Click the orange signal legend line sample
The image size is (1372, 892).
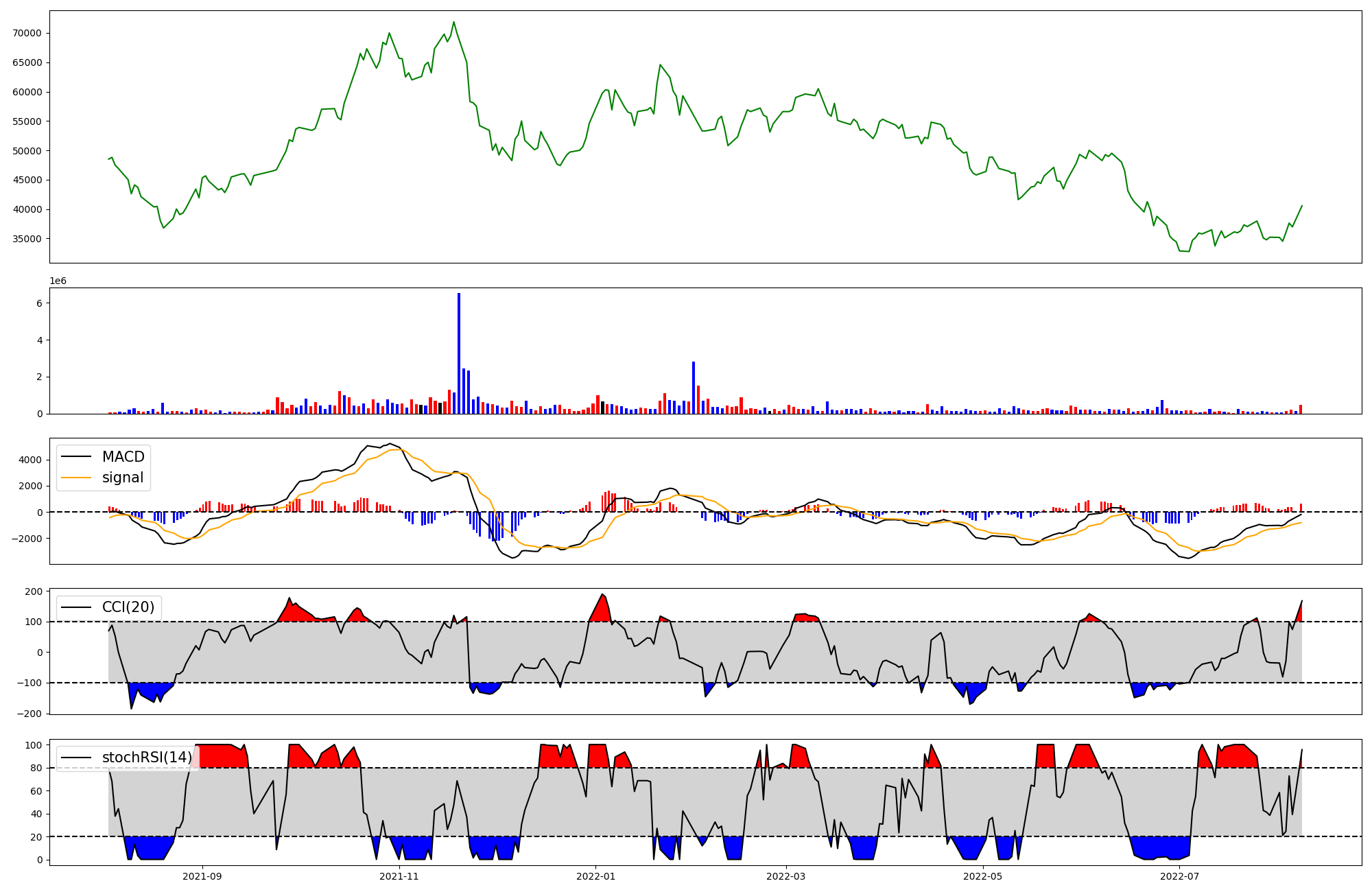[x=76, y=478]
